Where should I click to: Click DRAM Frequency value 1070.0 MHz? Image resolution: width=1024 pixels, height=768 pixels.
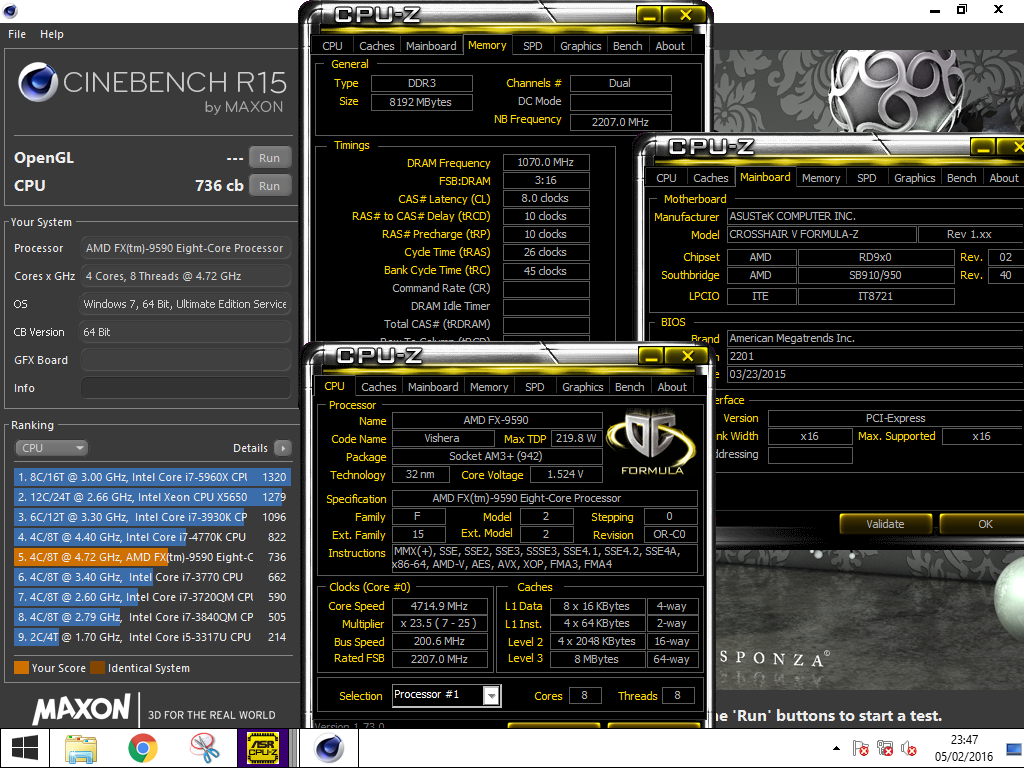click(546, 162)
